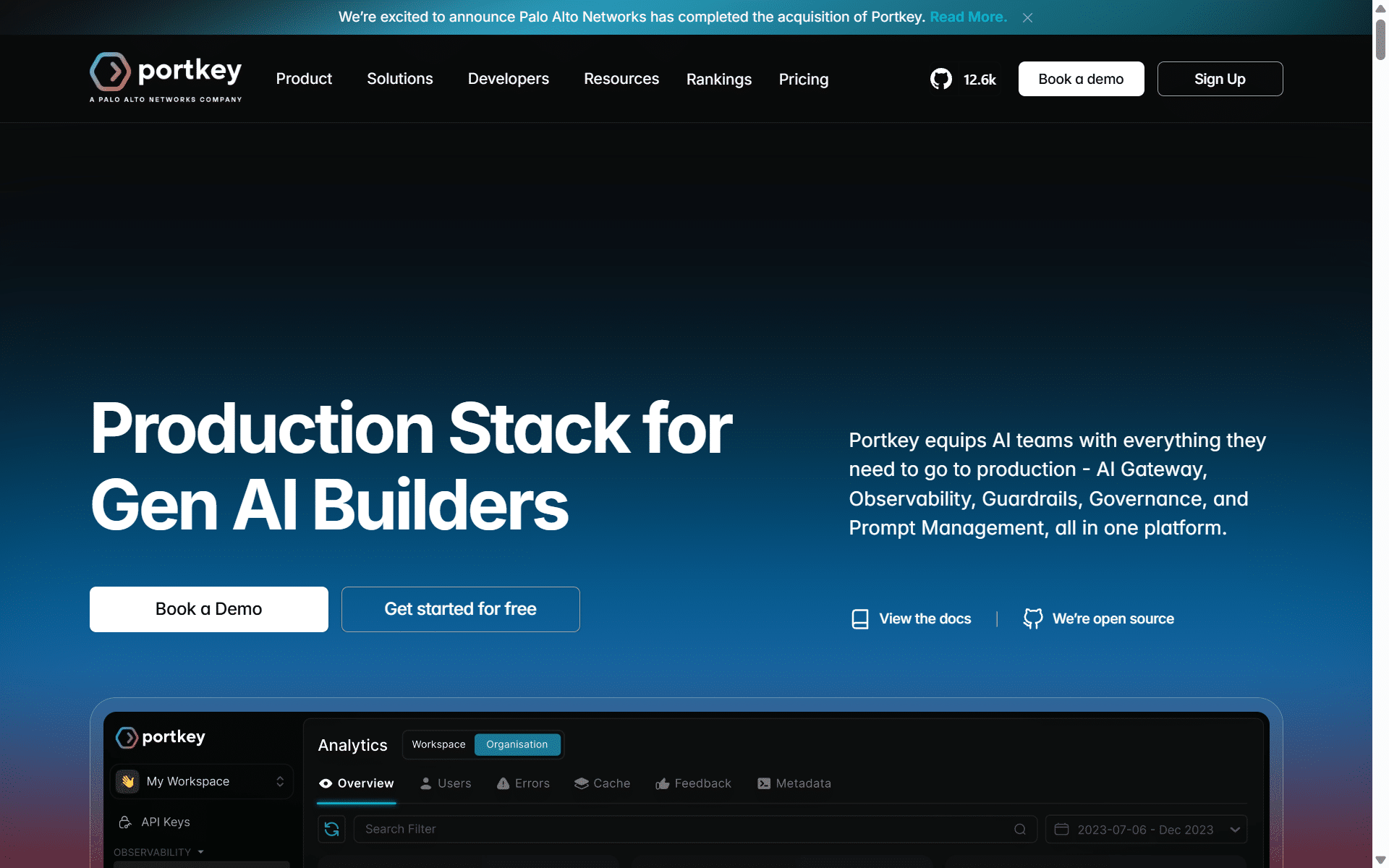The width and height of the screenshot is (1389, 868).
Task: Click Book a demo in header
Action: coord(1081,79)
